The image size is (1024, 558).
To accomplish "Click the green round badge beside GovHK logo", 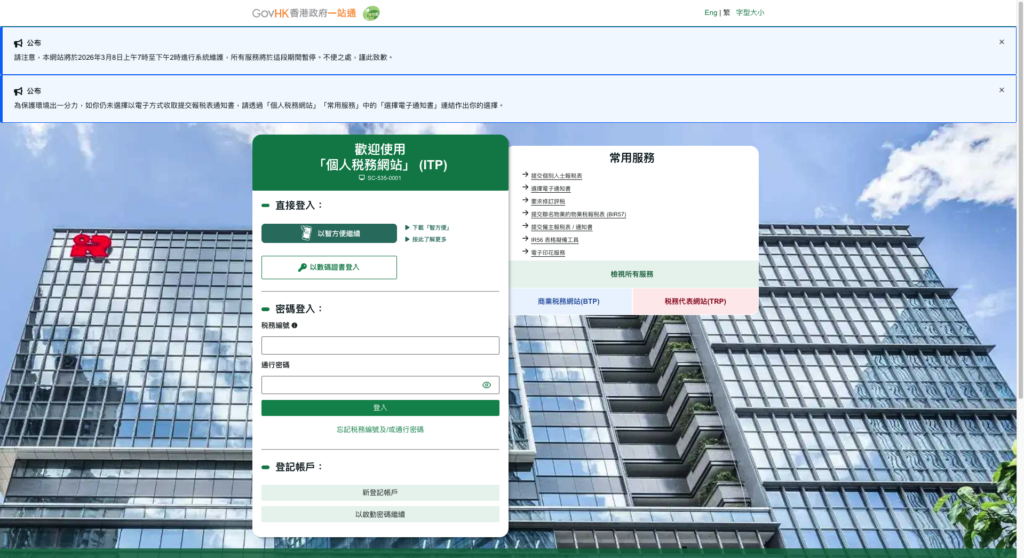I will click(371, 13).
